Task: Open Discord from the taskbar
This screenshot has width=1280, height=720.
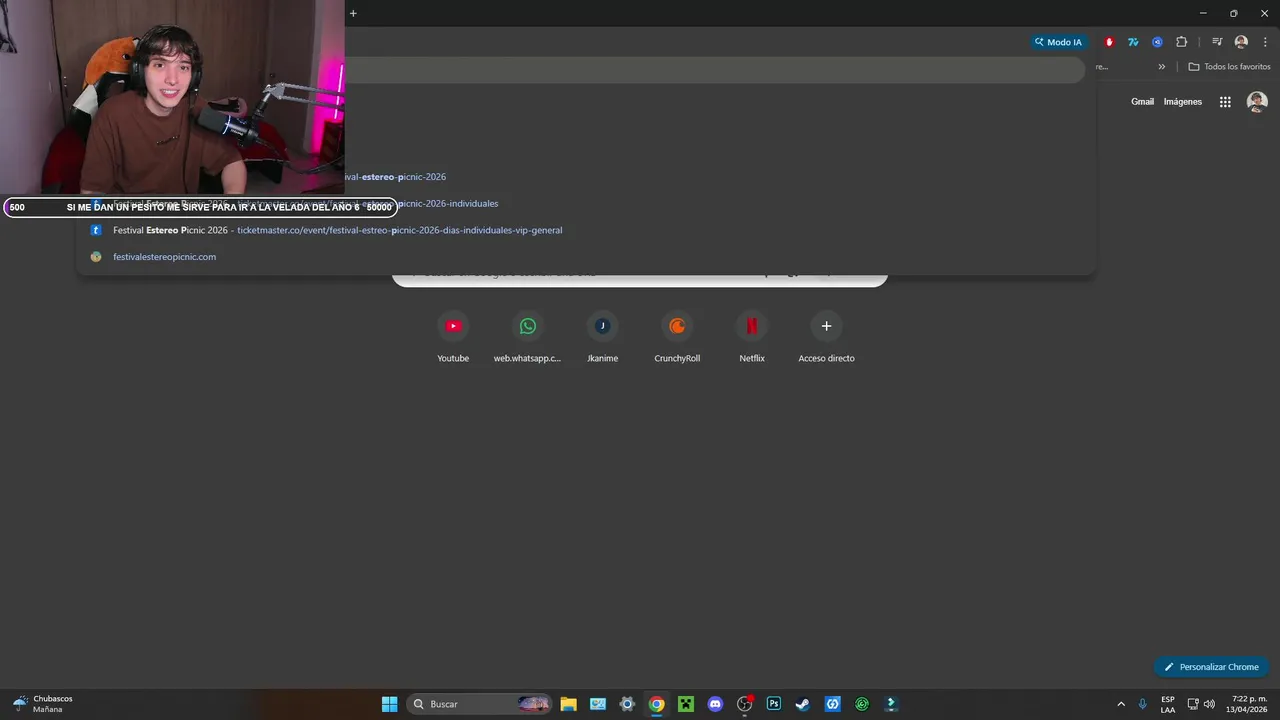Action: tap(715, 704)
